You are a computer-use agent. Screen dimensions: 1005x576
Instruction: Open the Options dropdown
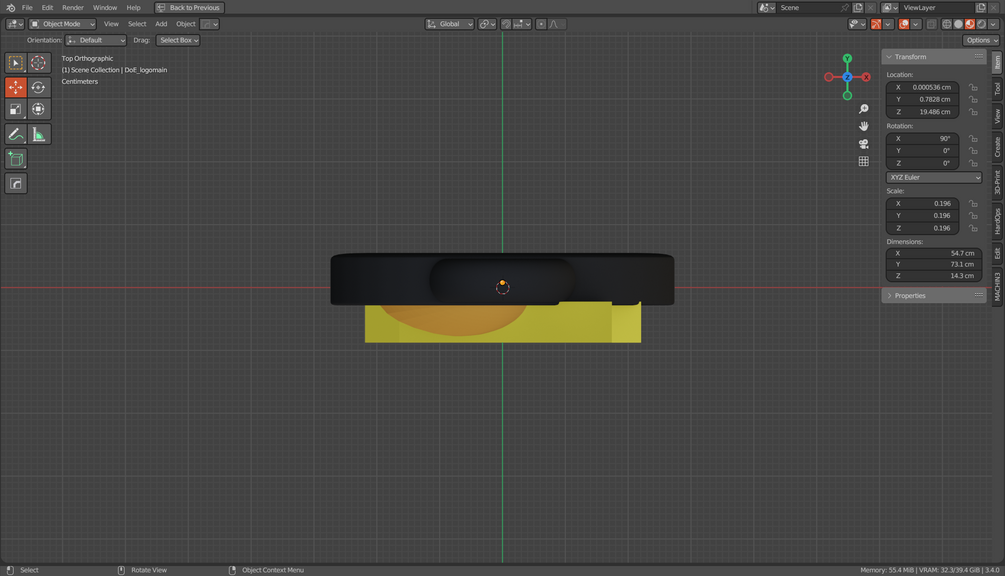[x=981, y=40]
